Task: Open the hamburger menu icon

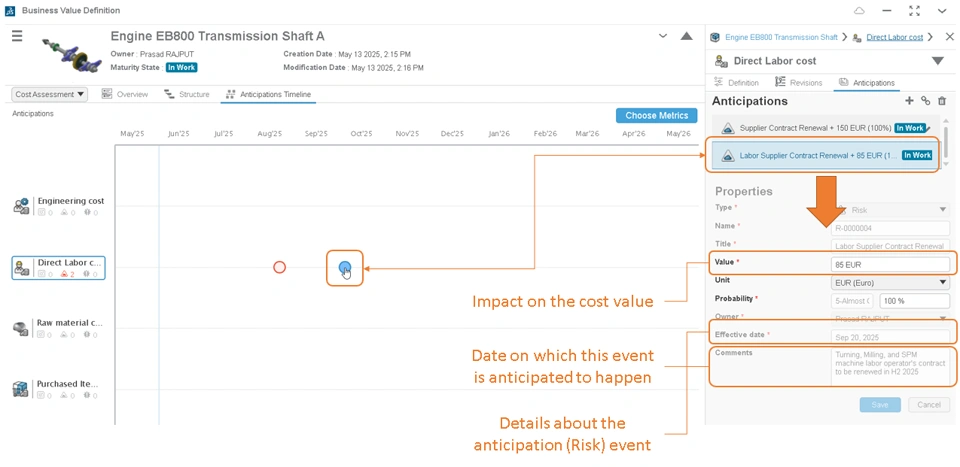Action: [17, 36]
